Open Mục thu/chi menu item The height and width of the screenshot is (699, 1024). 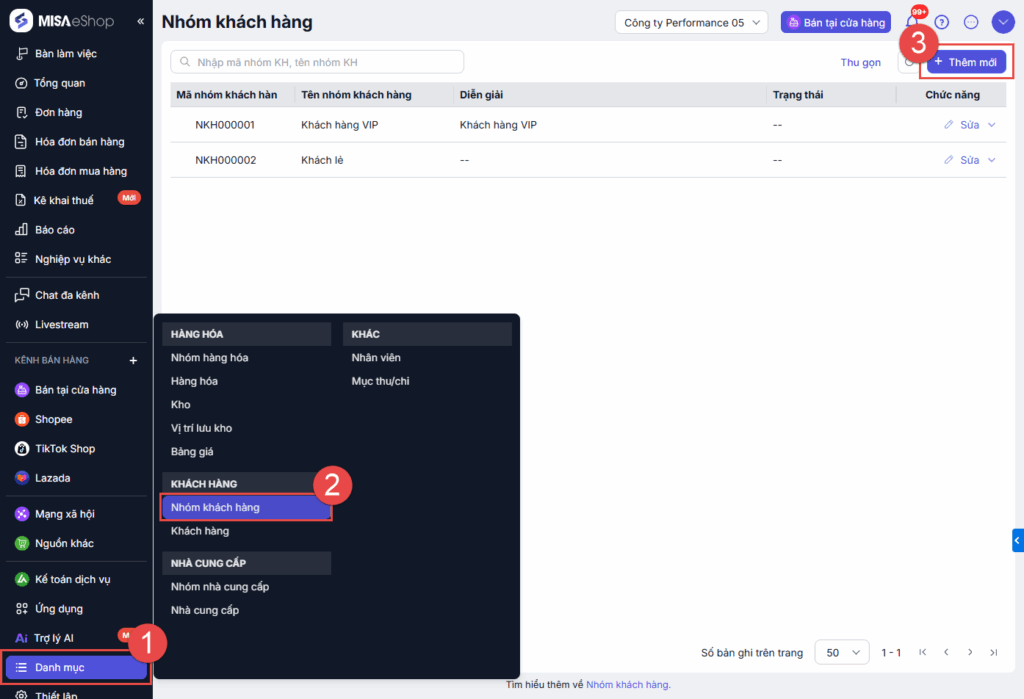[x=381, y=382]
